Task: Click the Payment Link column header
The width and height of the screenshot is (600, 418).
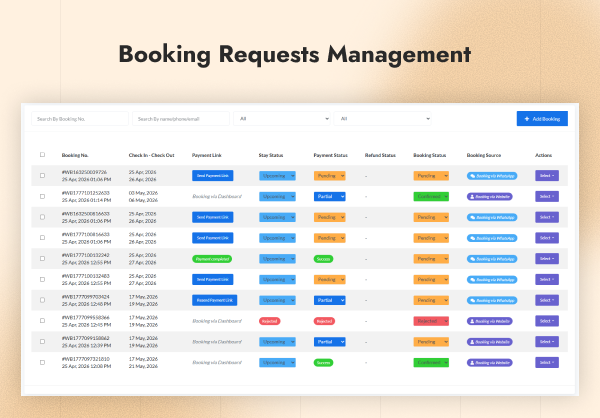Action: (x=207, y=155)
